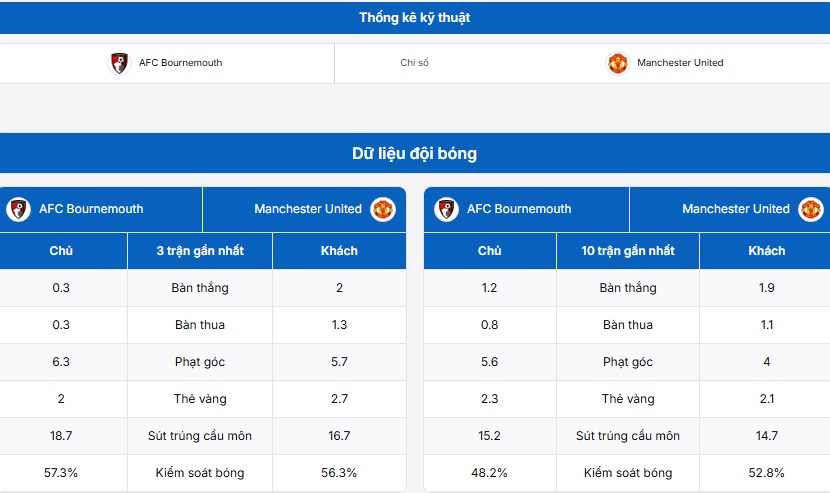
Task: Click Bournemouth crest in 10-match table header
Action: tap(446, 209)
